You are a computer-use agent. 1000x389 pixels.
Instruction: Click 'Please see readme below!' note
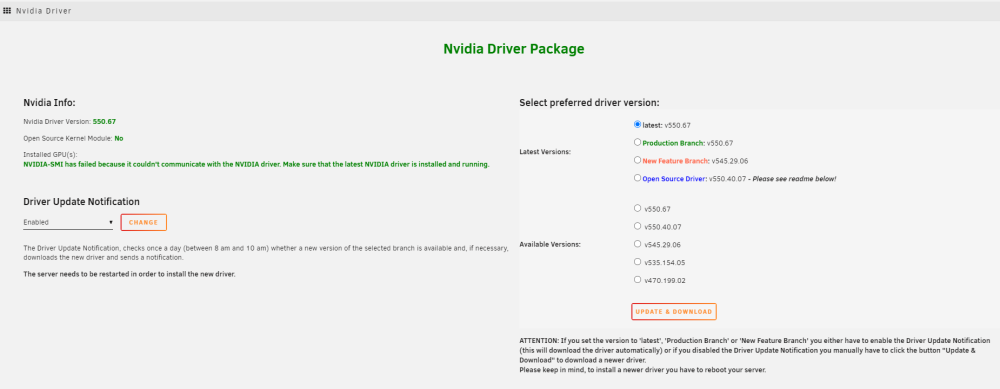pos(794,179)
